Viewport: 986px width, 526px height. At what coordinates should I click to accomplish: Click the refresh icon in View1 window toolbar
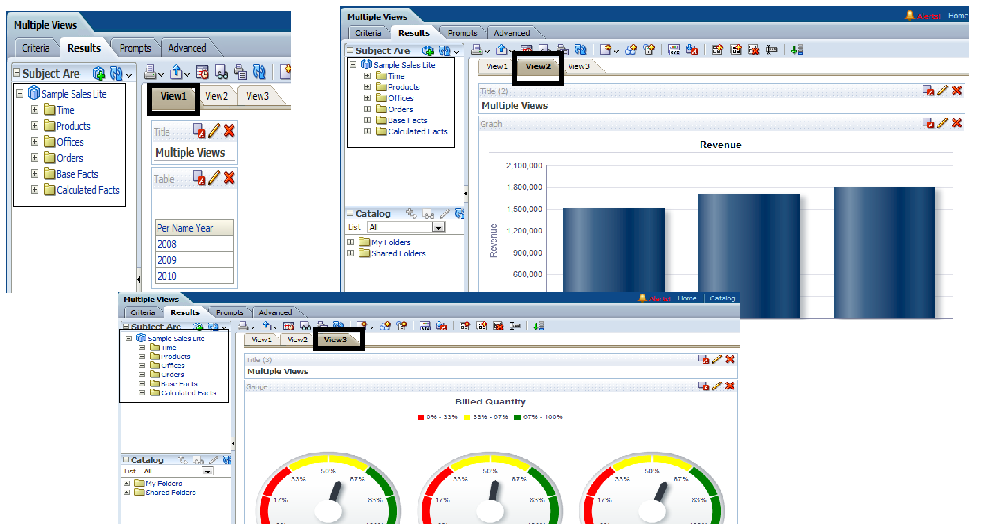point(259,72)
